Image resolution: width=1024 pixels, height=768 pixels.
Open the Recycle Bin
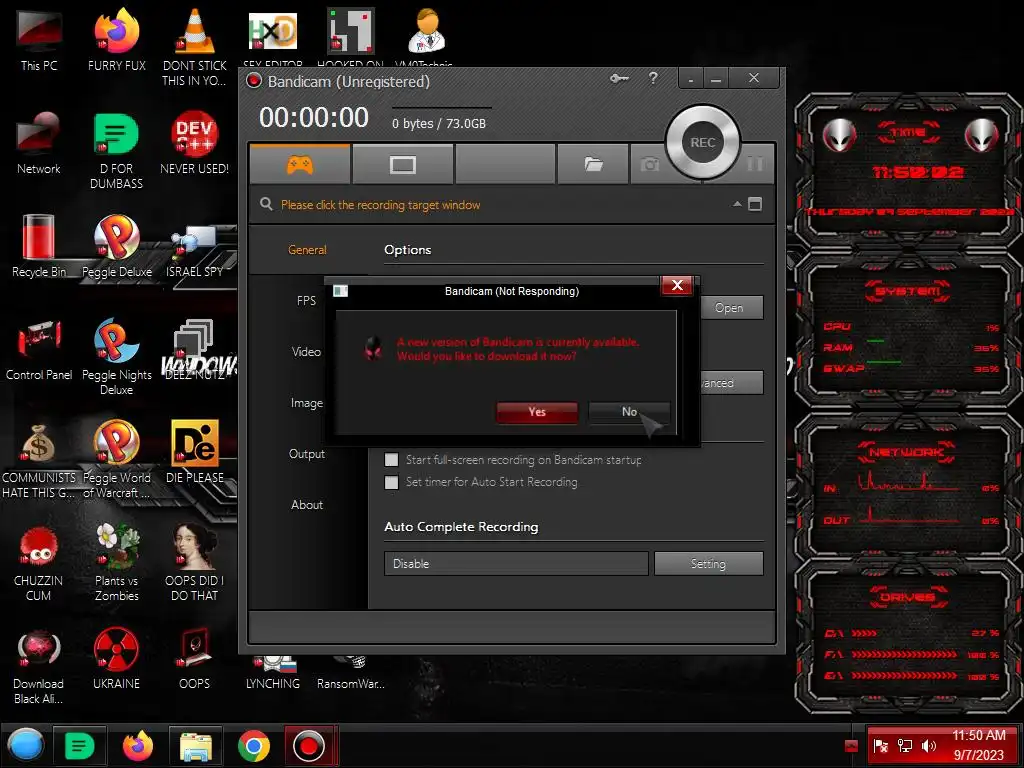(39, 246)
